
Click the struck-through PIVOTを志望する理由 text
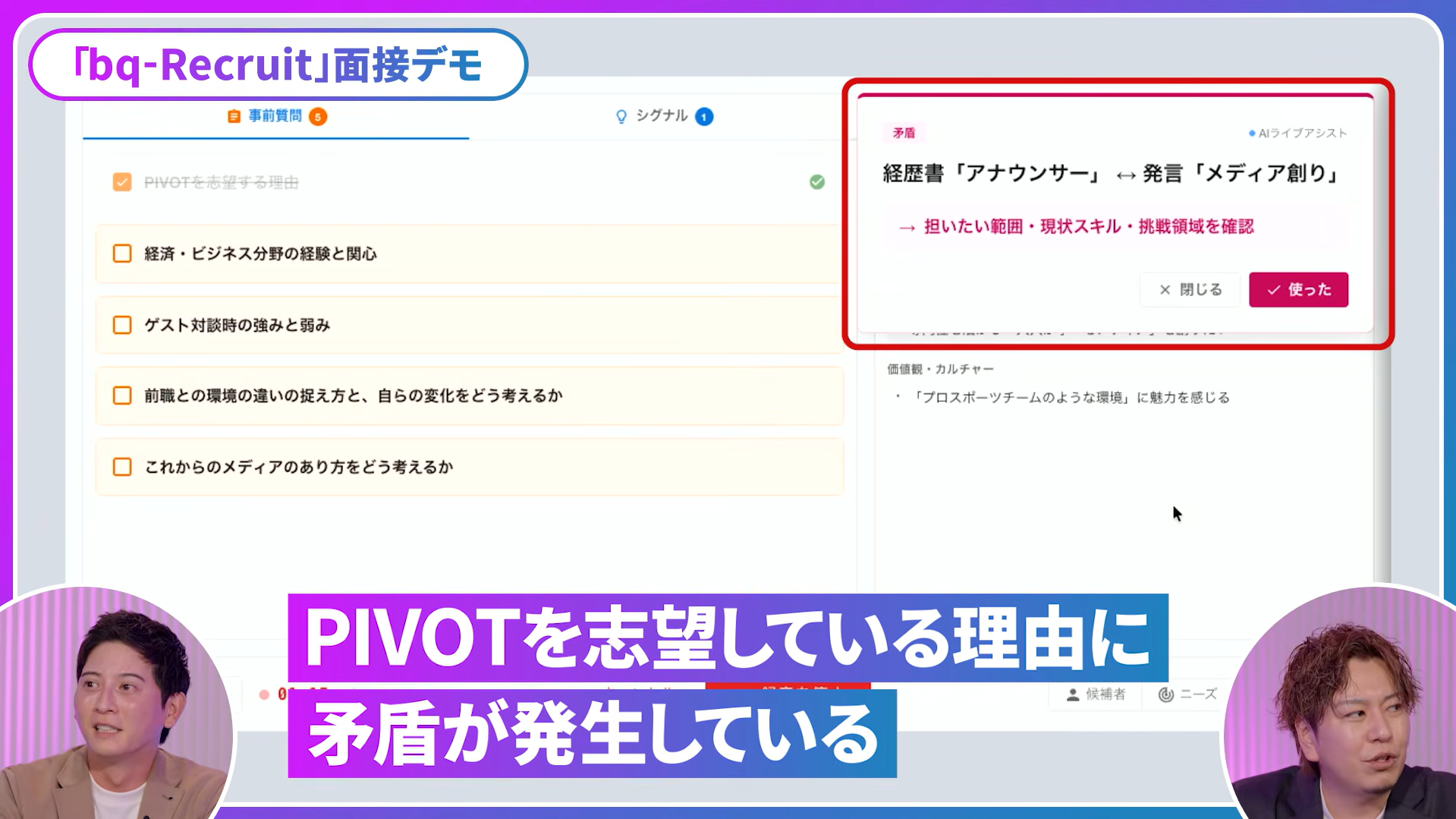[222, 183]
